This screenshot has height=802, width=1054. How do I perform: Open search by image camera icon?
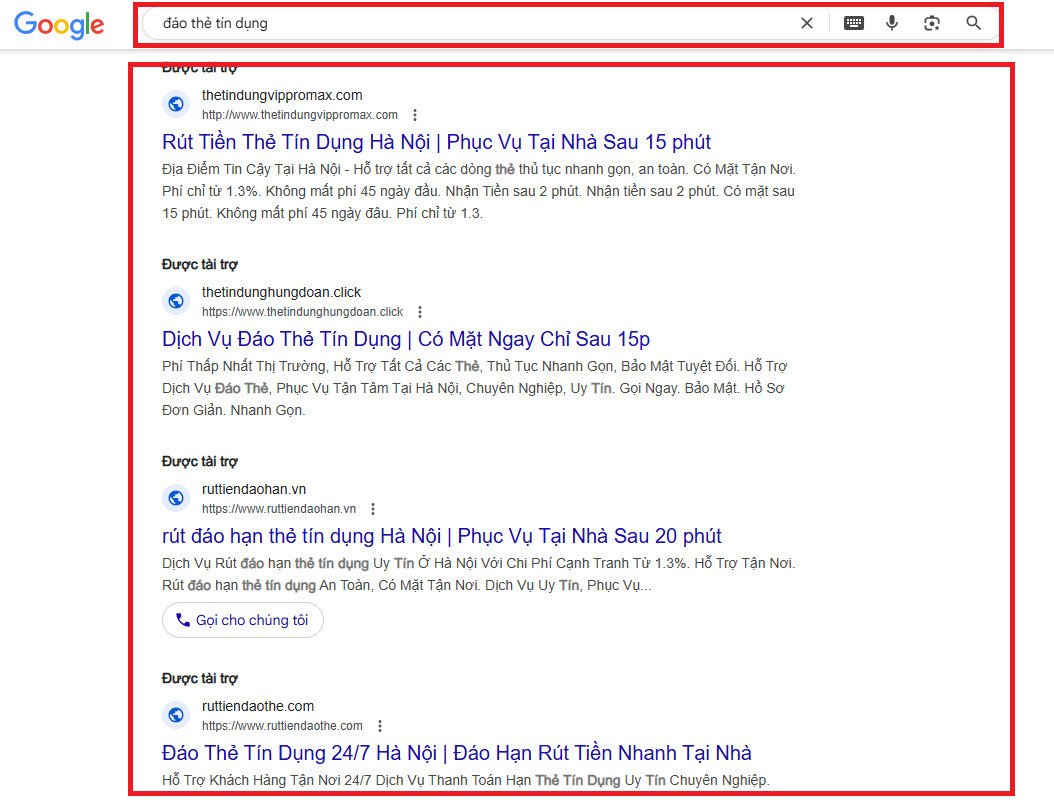tap(932, 23)
